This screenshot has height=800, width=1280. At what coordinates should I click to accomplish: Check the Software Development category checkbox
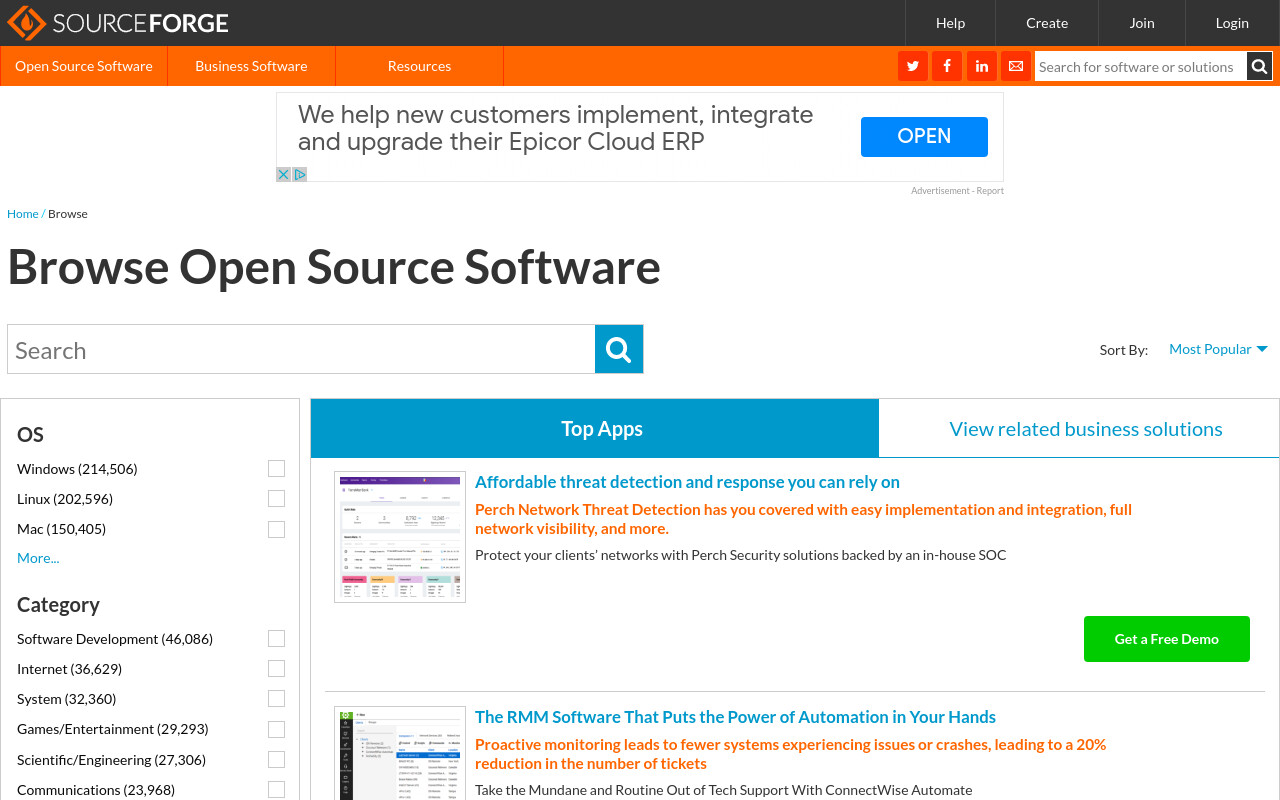276,639
